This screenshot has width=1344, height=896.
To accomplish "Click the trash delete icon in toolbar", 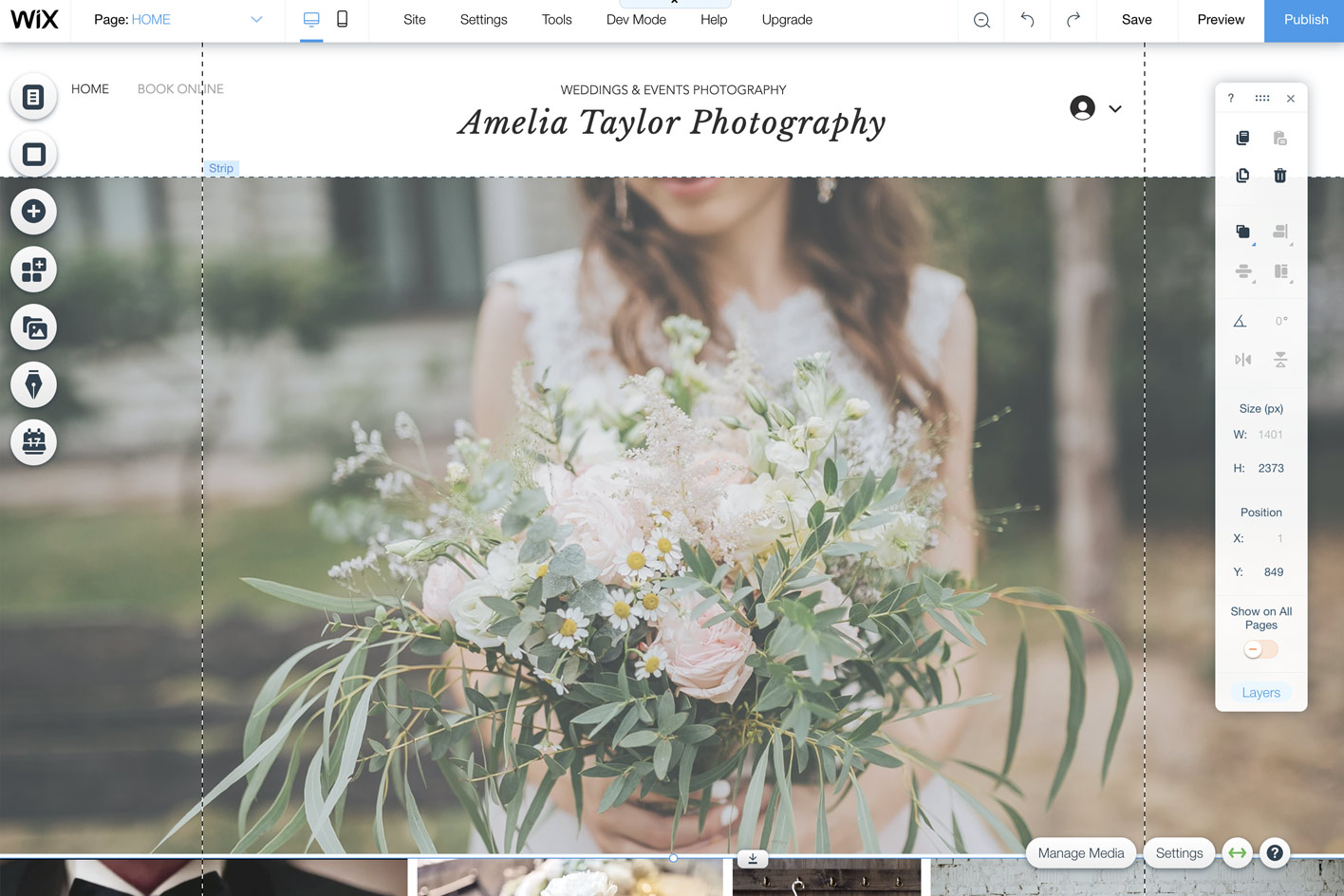I will tap(1279, 176).
